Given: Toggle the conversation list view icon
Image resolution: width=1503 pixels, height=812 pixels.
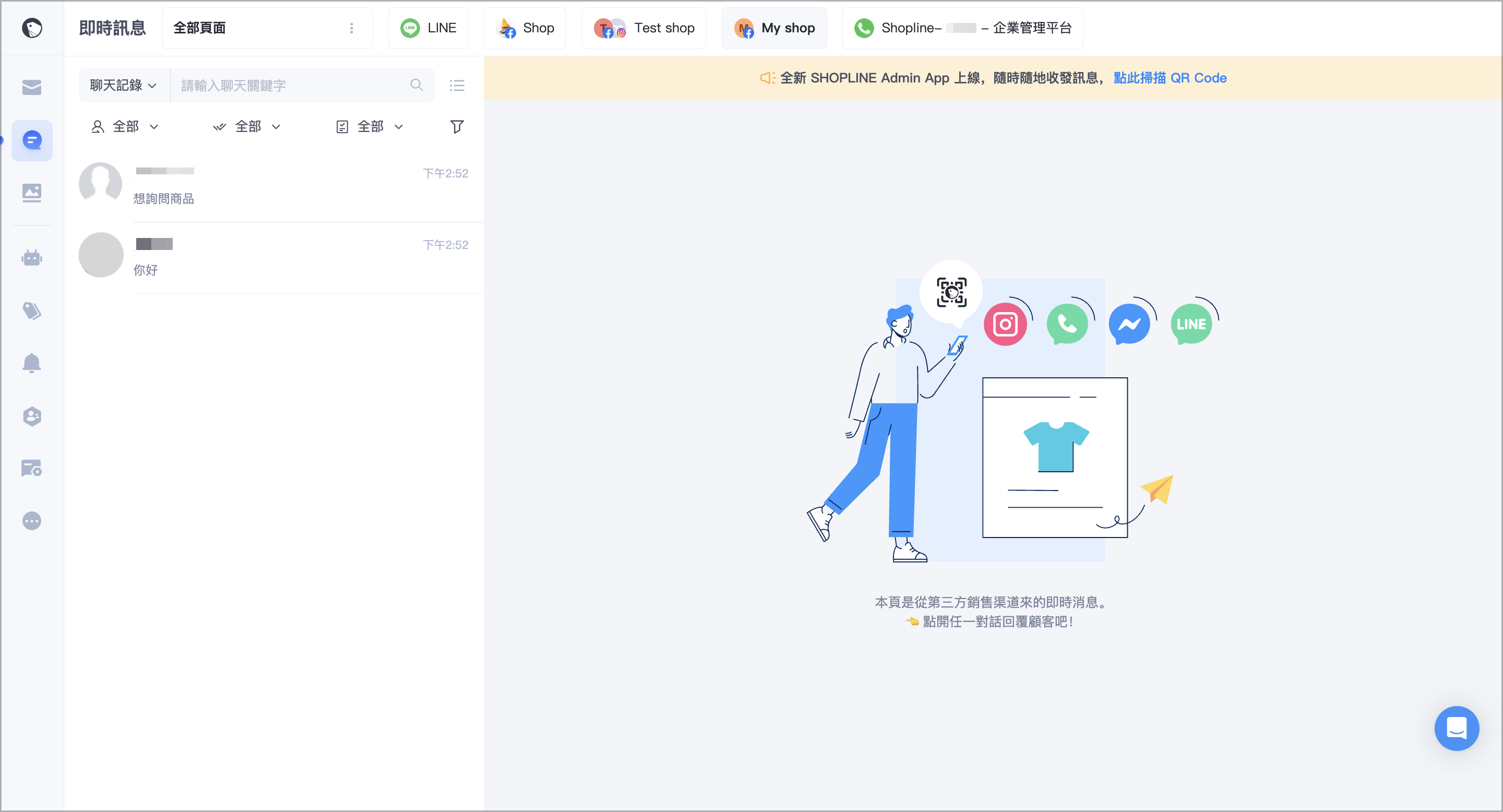Looking at the screenshot, I should (x=457, y=86).
